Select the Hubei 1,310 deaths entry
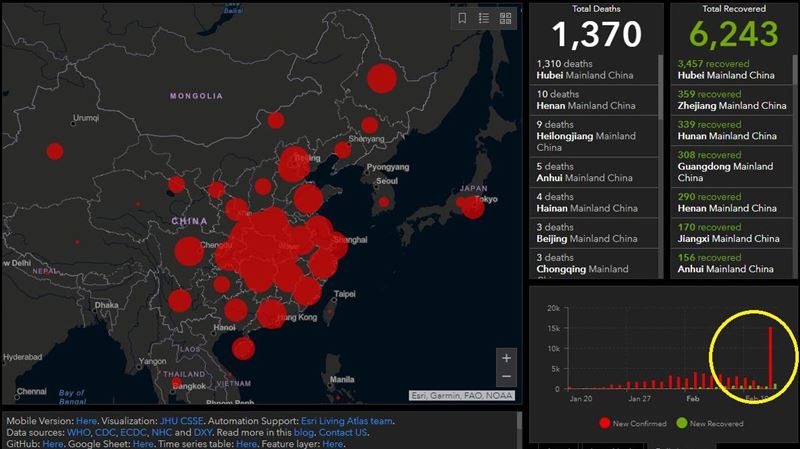 point(594,69)
